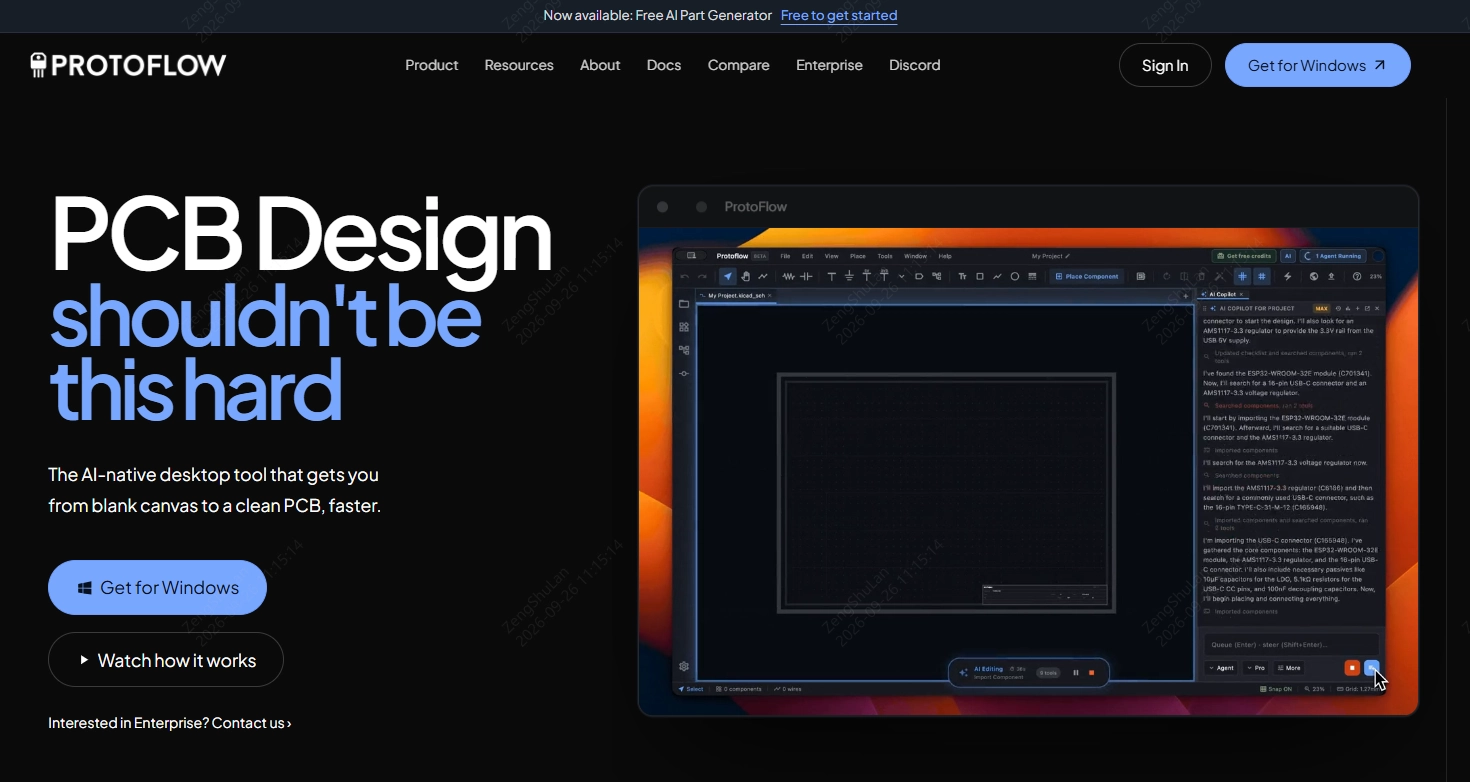
Task: Click the schematic sheet in the app canvas
Action: (x=945, y=492)
